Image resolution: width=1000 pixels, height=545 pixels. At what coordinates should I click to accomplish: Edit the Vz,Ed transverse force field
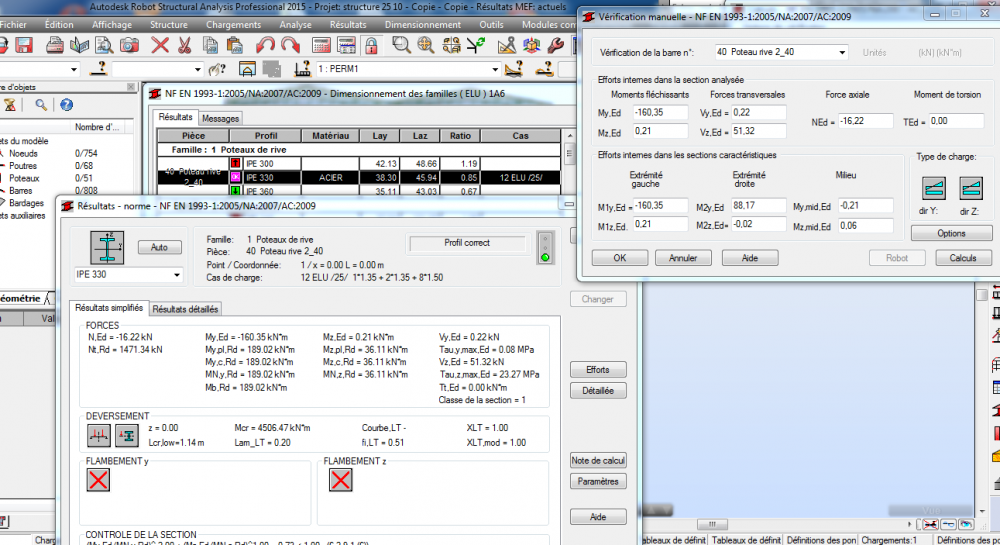click(x=758, y=131)
